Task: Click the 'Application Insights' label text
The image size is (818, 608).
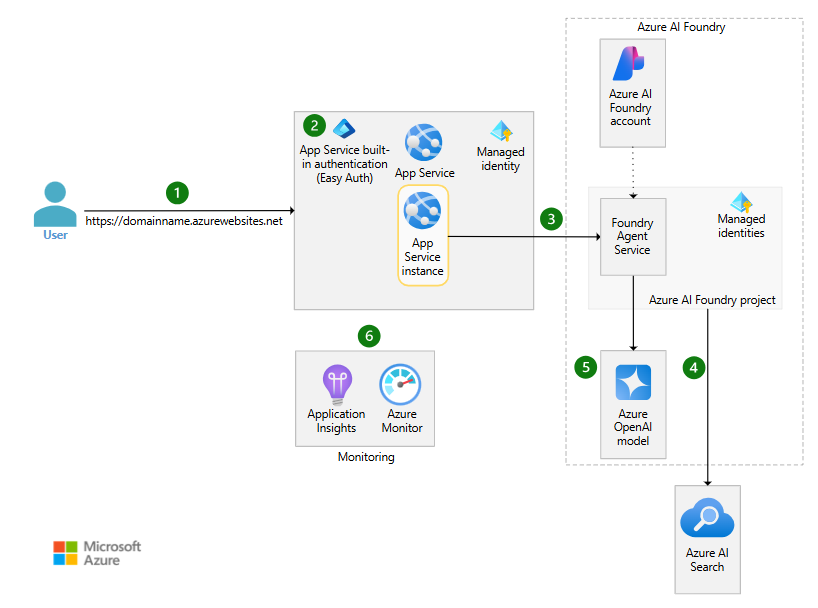Action: pyautogui.click(x=336, y=421)
